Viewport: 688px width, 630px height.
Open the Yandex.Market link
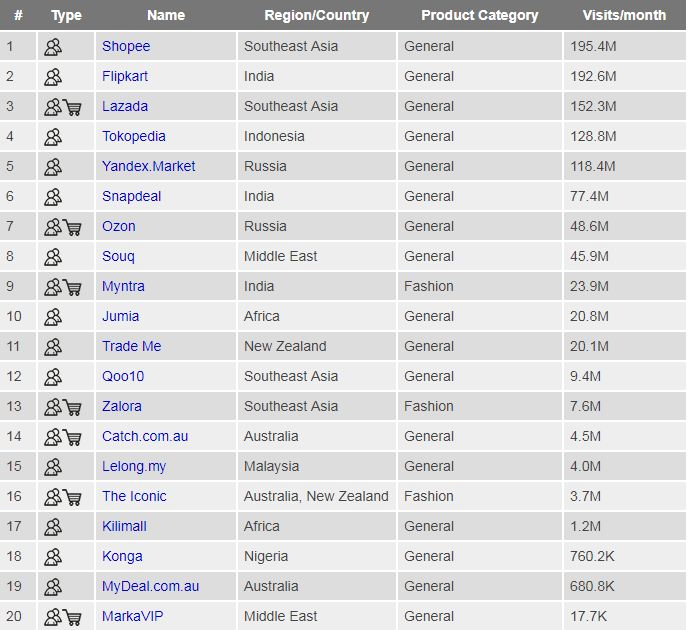click(x=149, y=166)
